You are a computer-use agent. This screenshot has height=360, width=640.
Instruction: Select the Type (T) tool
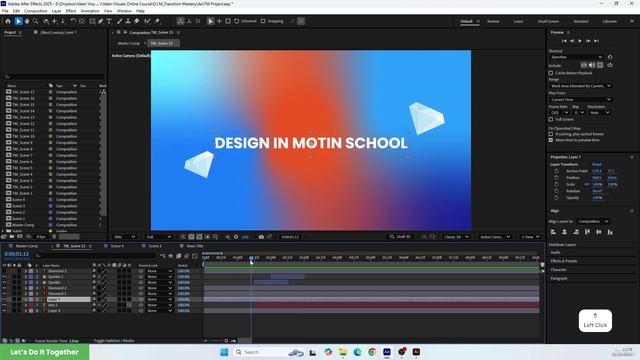(109, 21)
